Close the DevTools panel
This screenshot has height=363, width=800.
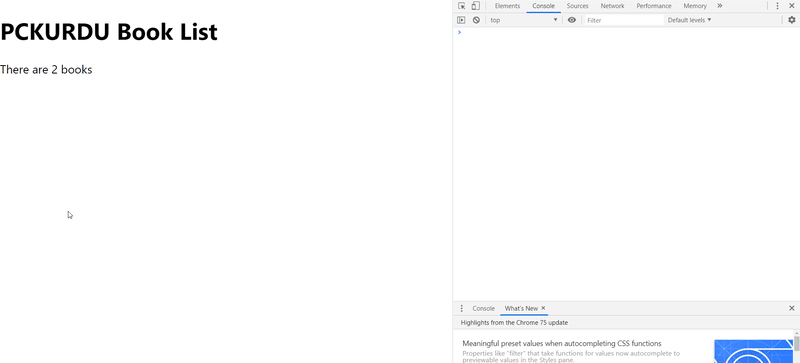coord(792,6)
